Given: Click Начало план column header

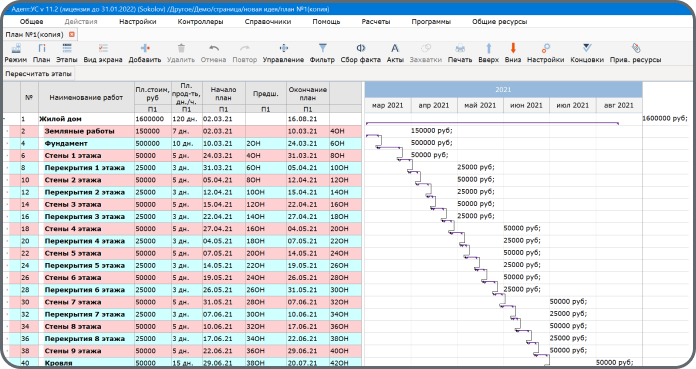Looking at the screenshot, I should pos(223,94).
